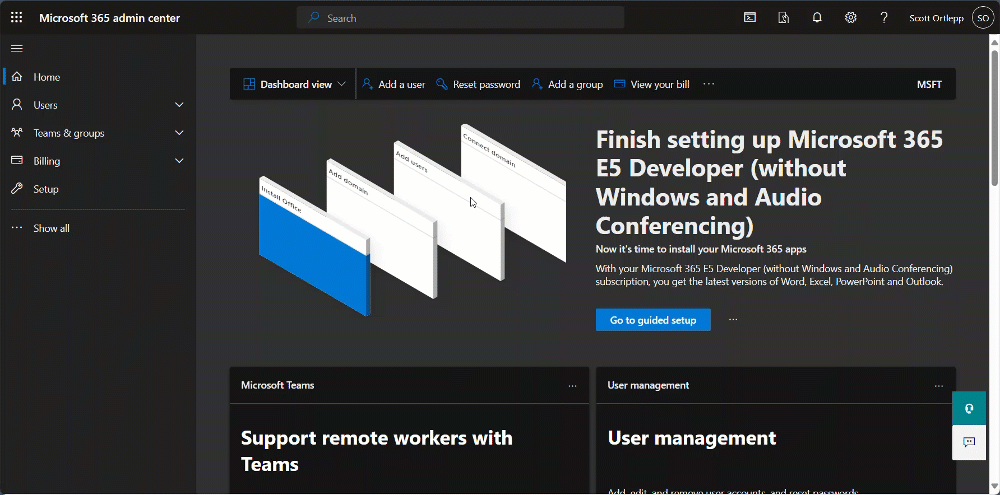Open notifications bell icon
The image size is (1000, 495).
(817, 18)
